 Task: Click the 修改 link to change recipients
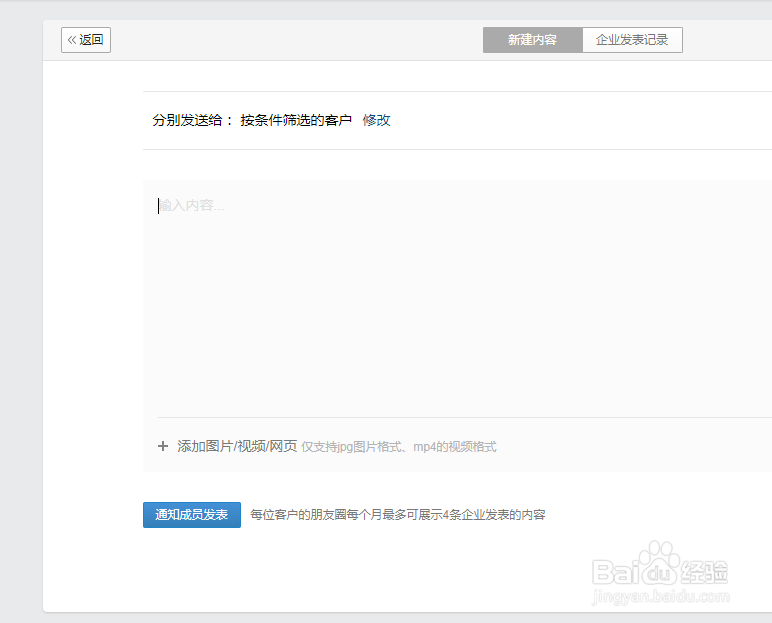pos(377,120)
